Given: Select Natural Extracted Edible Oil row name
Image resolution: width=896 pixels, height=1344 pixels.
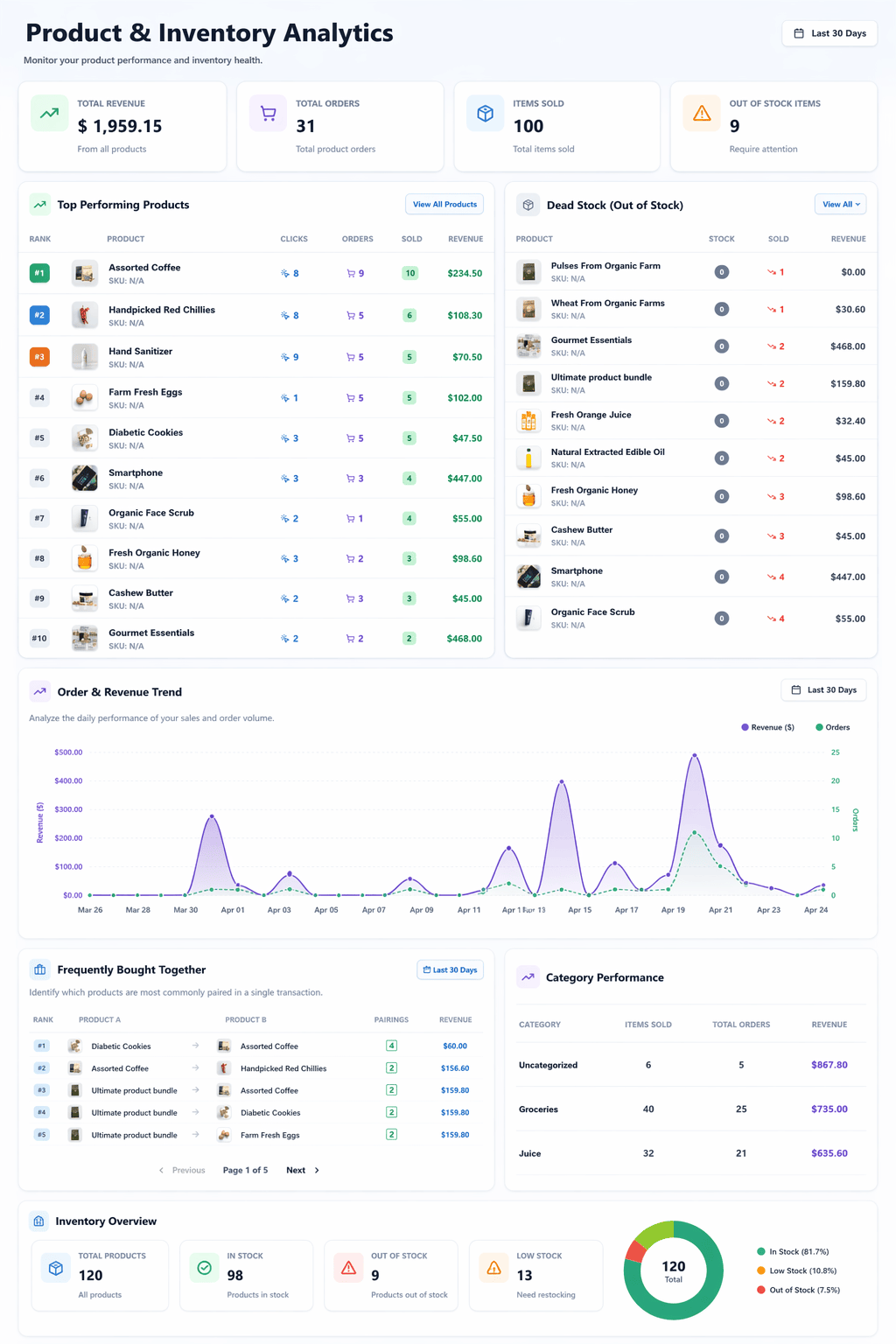Looking at the screenshot, I should [x=608, y=452].
